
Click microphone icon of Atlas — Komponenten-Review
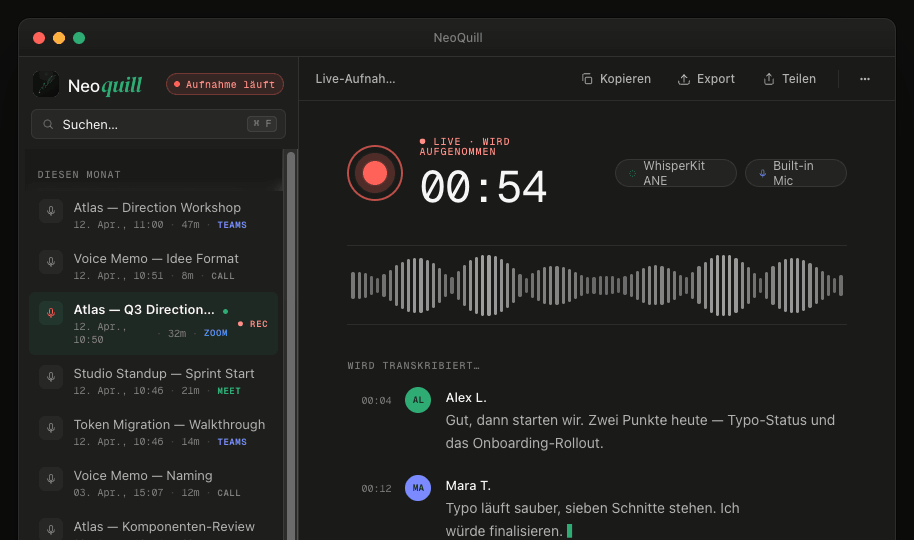click(x=51, y=529)
